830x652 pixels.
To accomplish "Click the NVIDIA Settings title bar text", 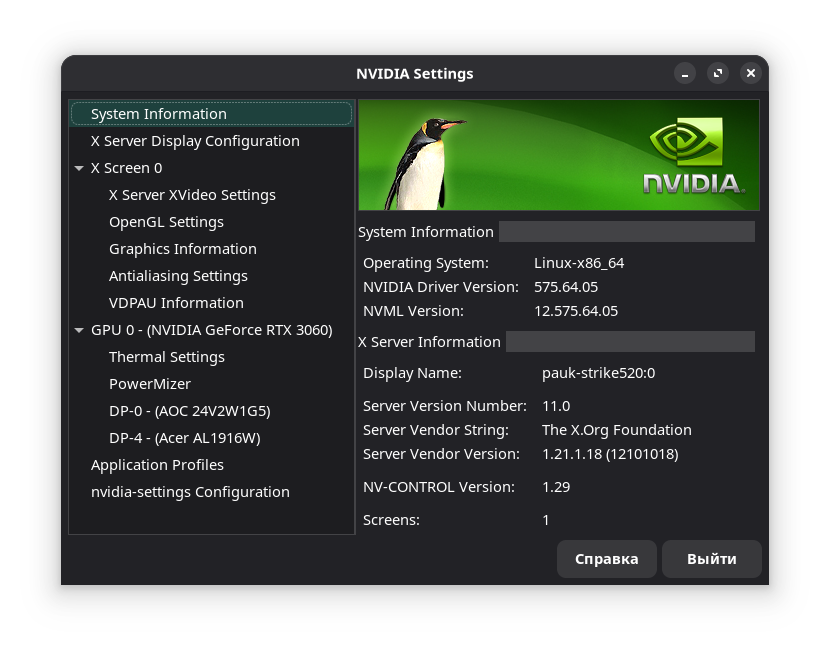I will point(414,74).
